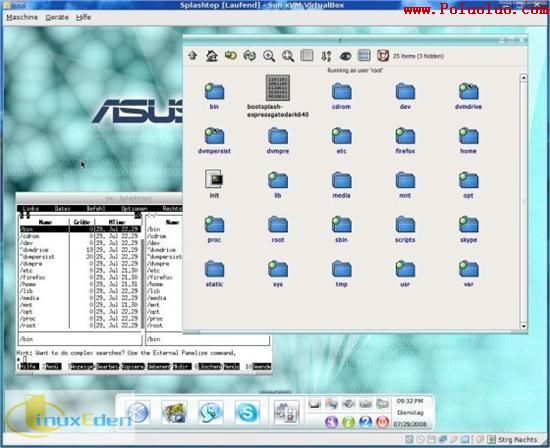Select /cdrom row in left mc panel
Viewport: 550px width, 448px height.
(x=80, y=236)
